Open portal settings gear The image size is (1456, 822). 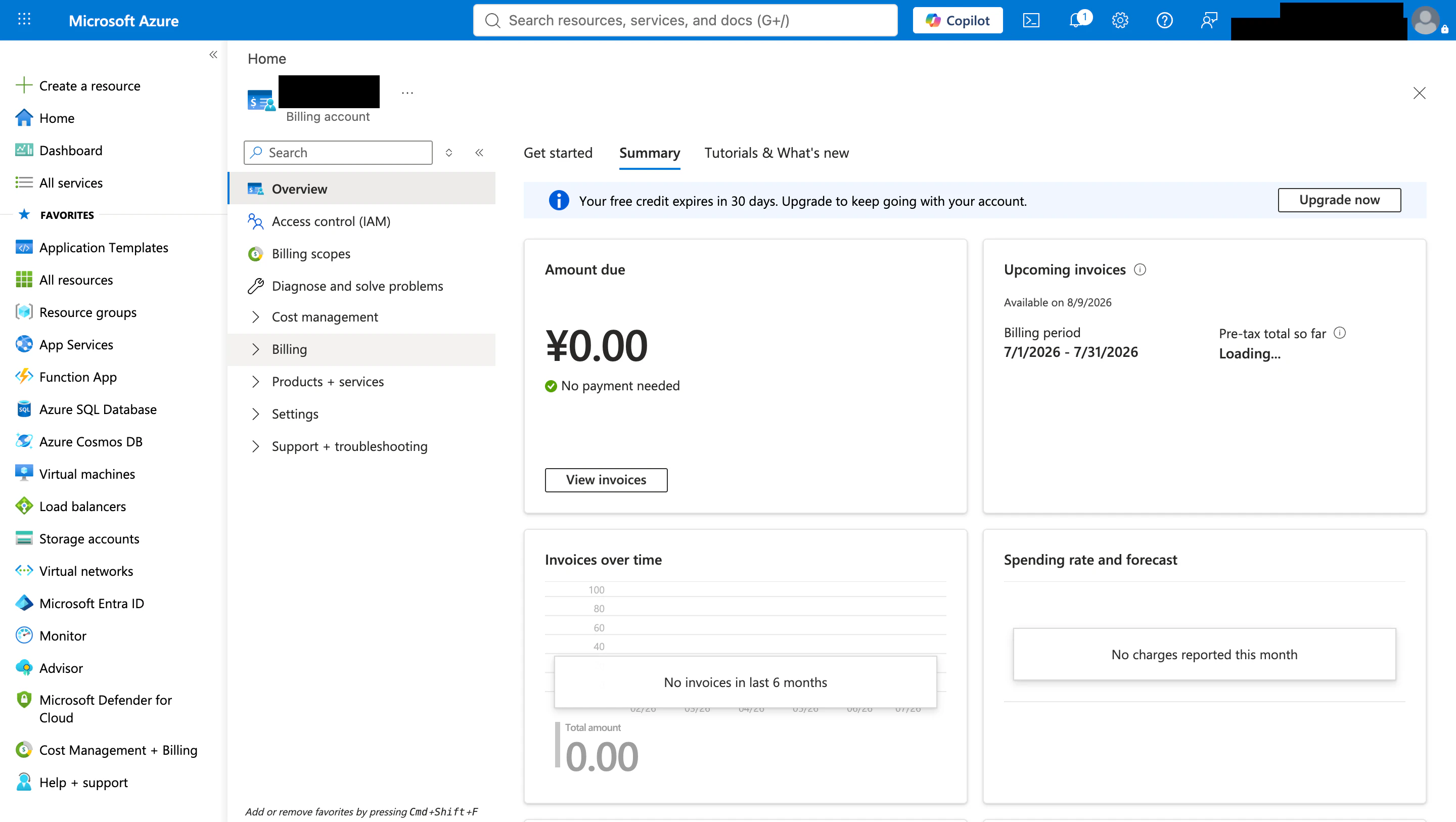[x=1120, y=21]
